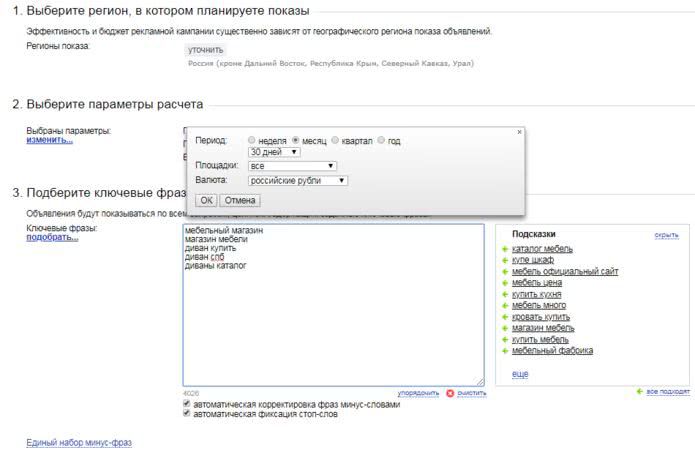The image size is (695, 450).
Task: Close the period settings popup with X
Action: tap(519, 132)
